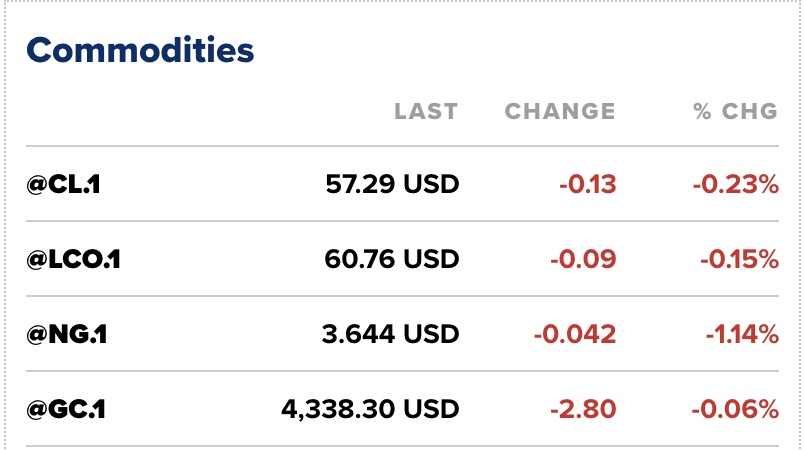The width and height of the screenshot is (806, 450).
Task: Click the CHANGE column header
Action: click(x=560, y=111)
